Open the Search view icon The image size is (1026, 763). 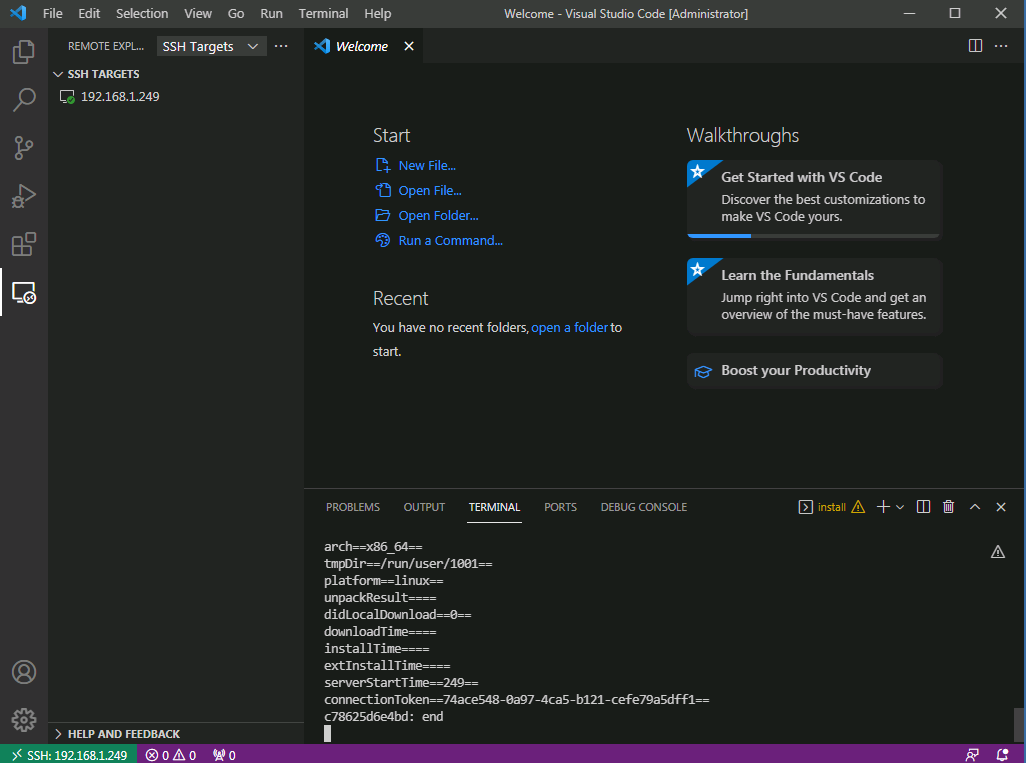point(24,100)
